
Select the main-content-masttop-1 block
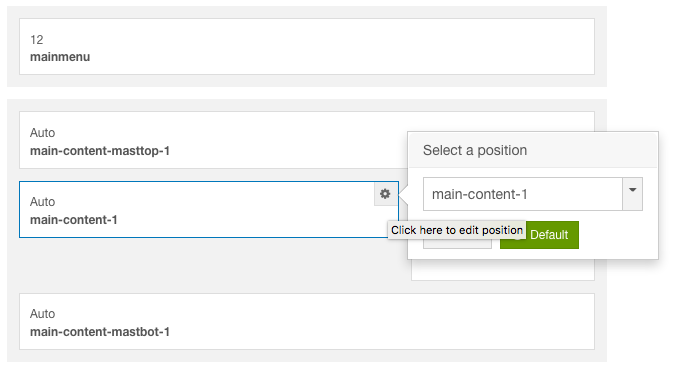[x=214, y=140]
